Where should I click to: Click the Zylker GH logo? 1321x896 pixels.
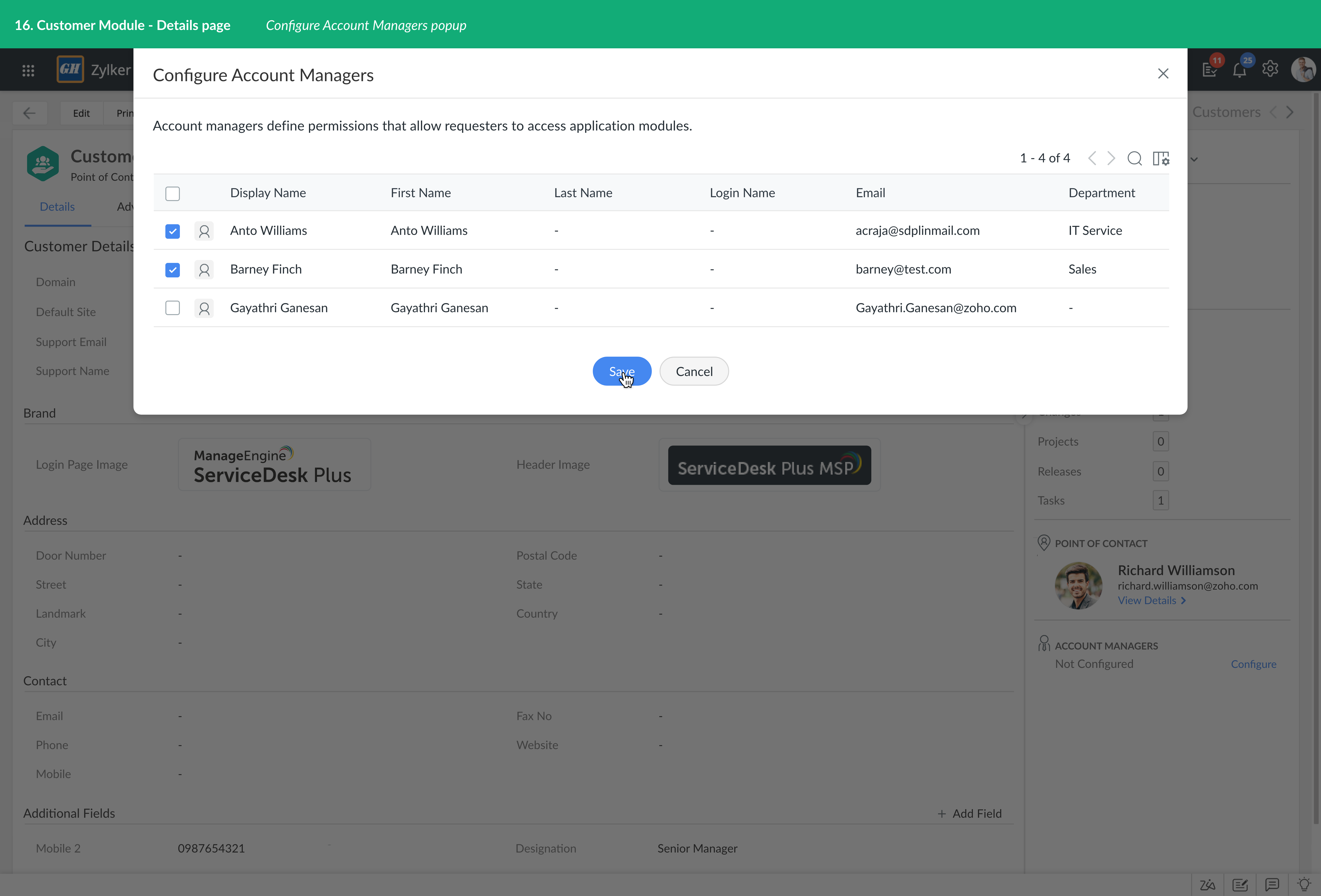71,69
